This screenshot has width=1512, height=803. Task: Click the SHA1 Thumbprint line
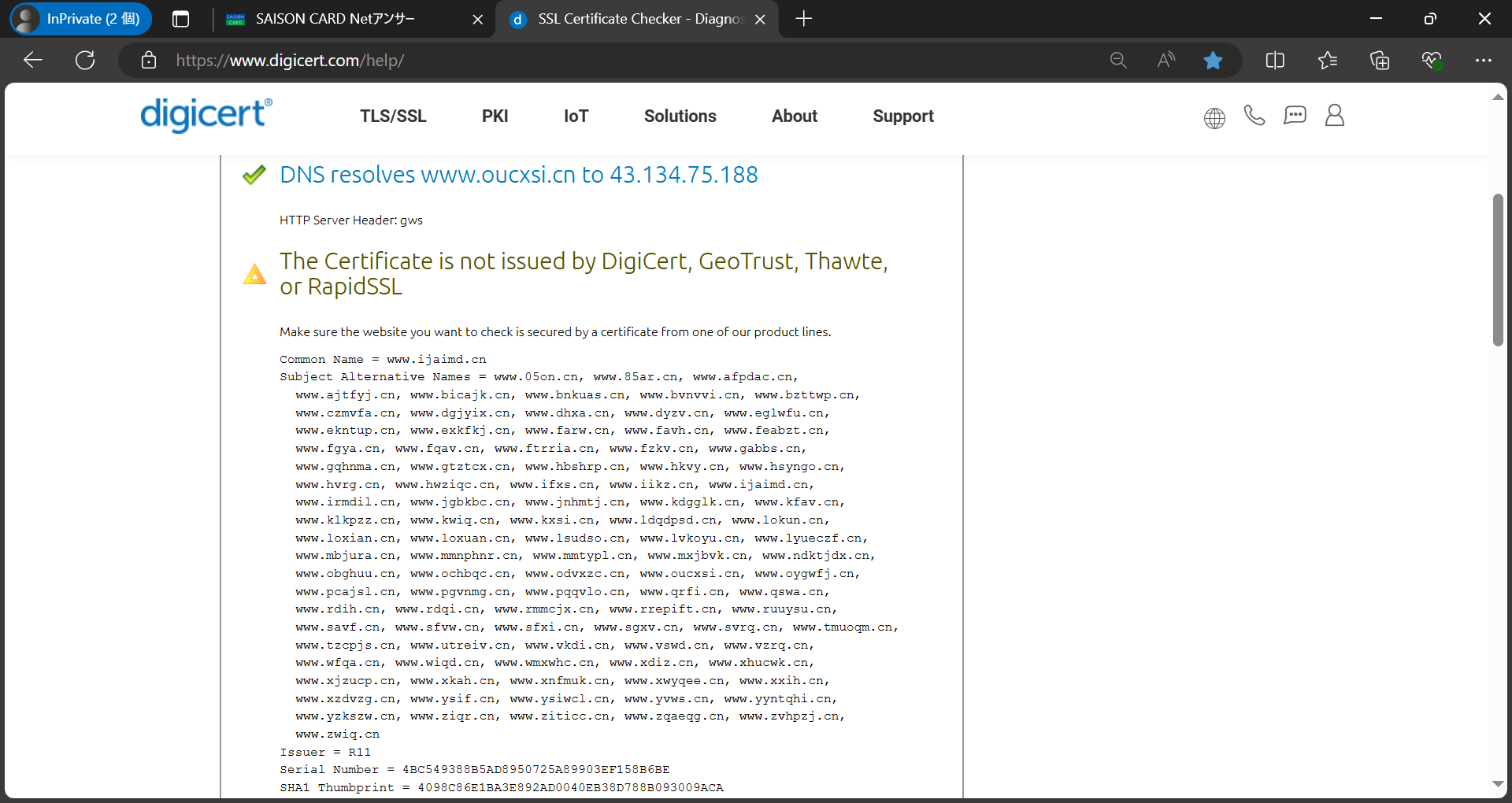click(x=502, y=787)
